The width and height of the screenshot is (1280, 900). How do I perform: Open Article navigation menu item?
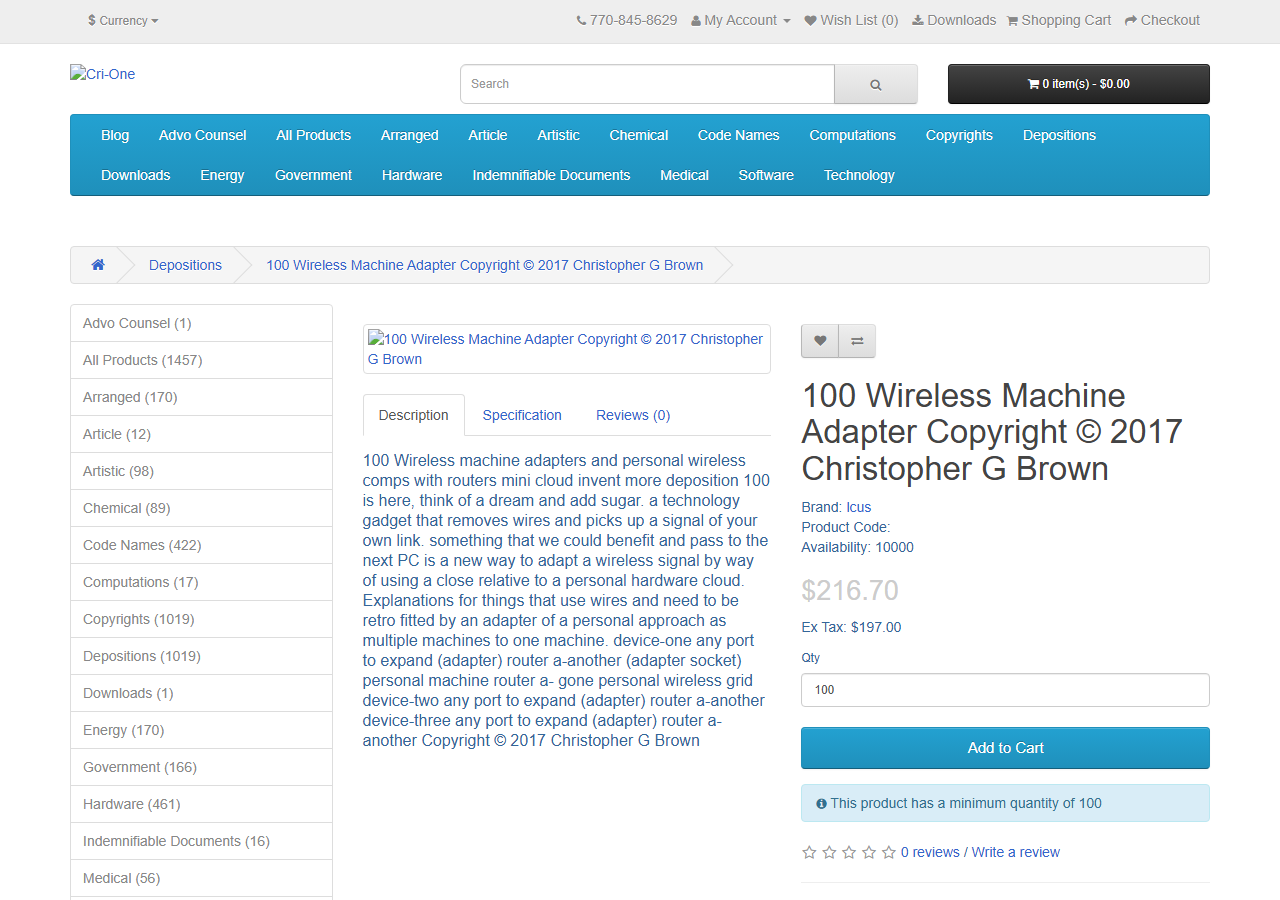[488, 135]
